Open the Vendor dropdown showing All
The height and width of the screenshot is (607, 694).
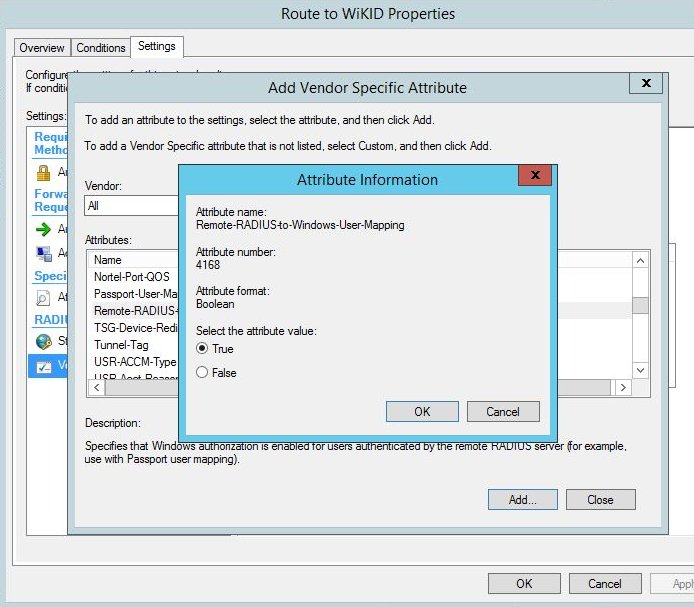(x=130, y=206)
